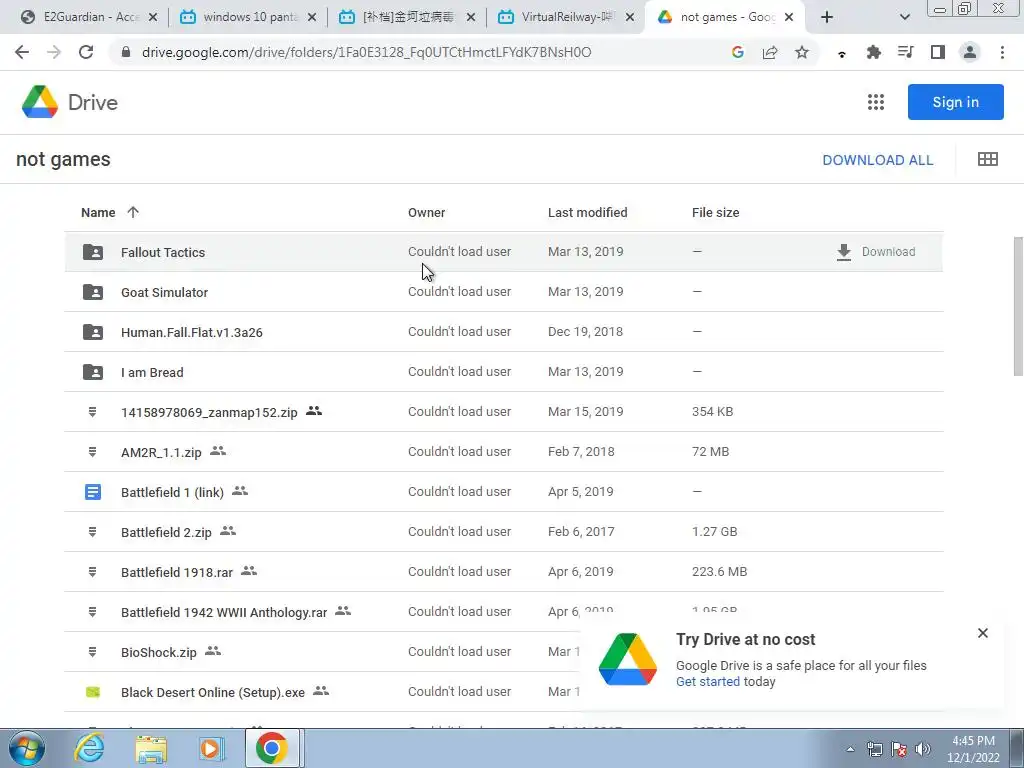The height and width of the screenshot is (768, 1024).
Task: Toggle the Chrome side panel icon
Action: (x=938, y=52)
